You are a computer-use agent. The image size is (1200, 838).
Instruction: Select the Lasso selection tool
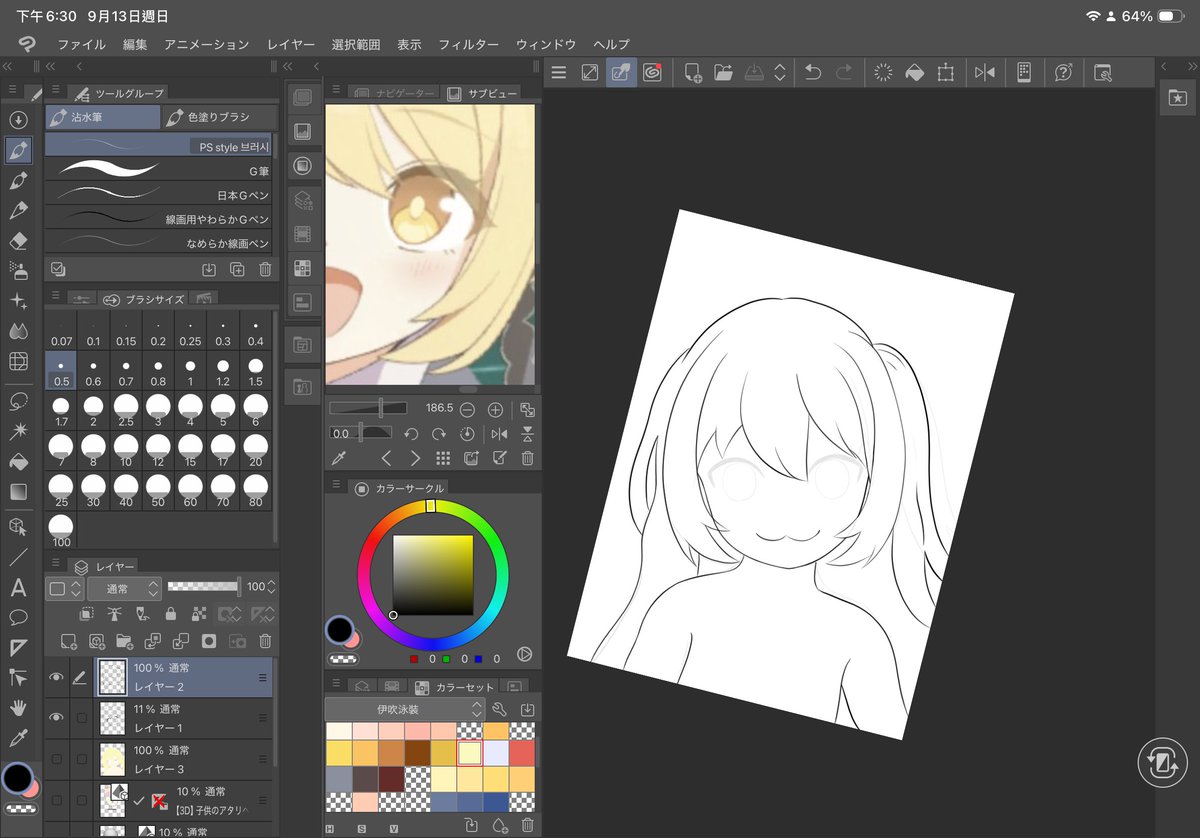tap(18, 402)
